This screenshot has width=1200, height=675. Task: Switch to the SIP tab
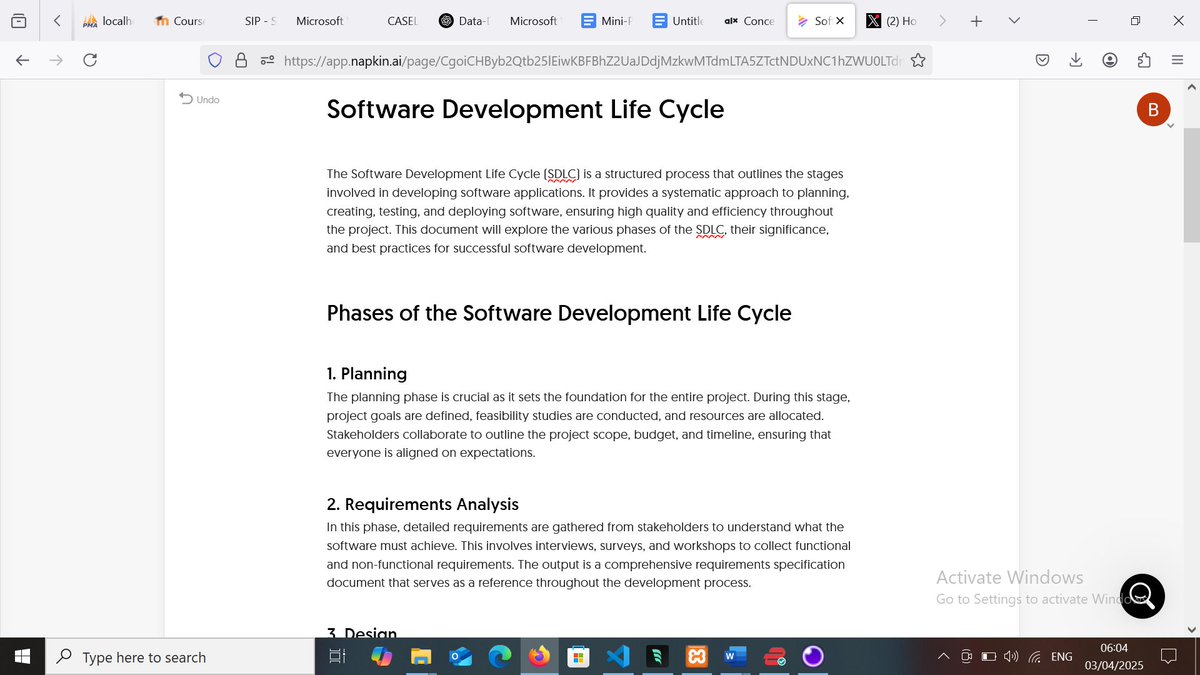260,20
